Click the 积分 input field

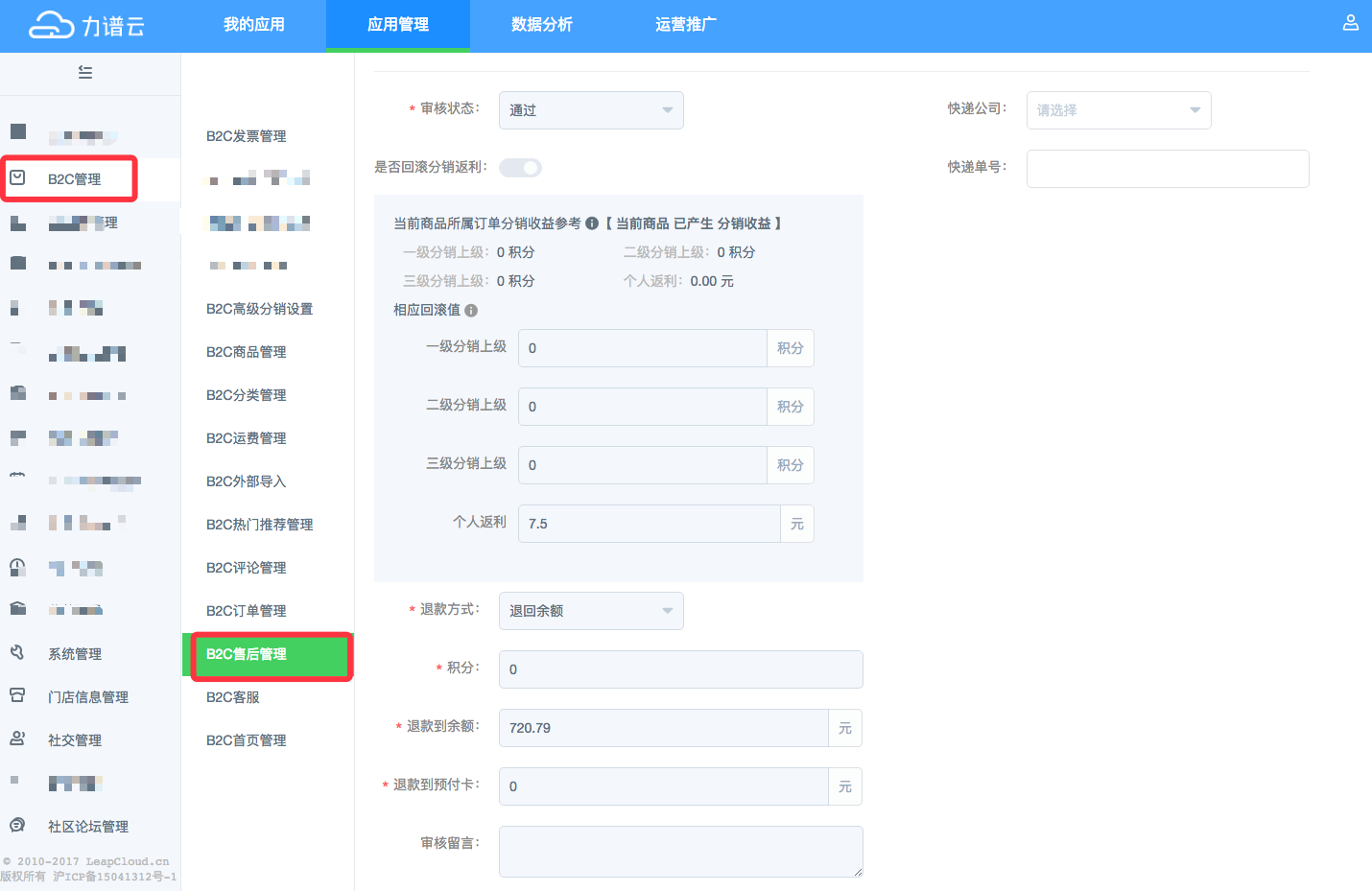680,669
